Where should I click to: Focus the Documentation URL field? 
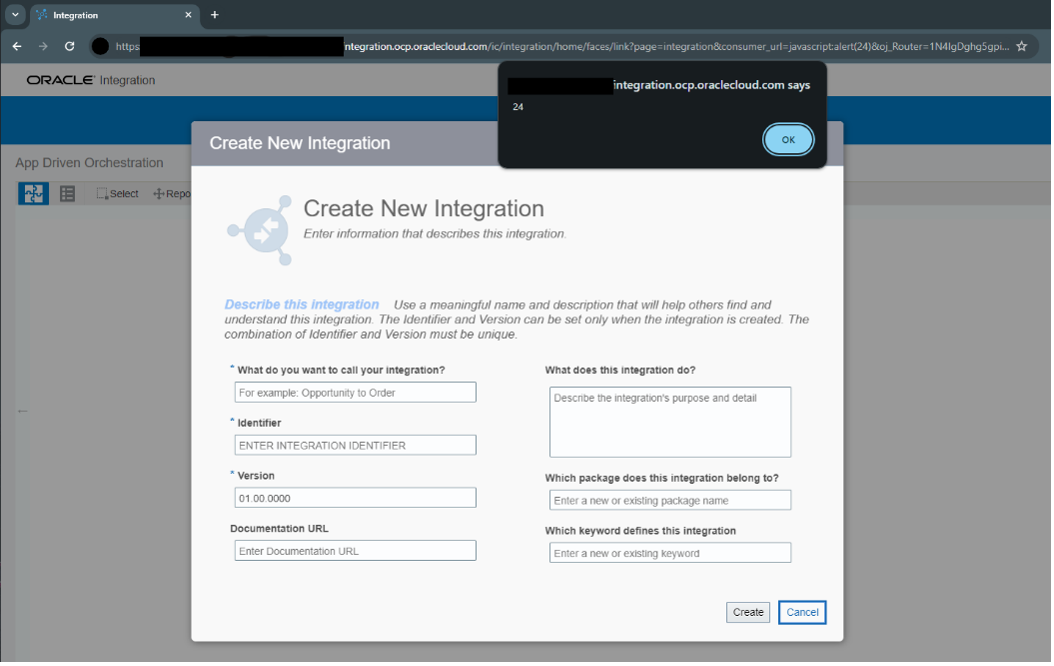pyautogui.click(x=355, y=550)
